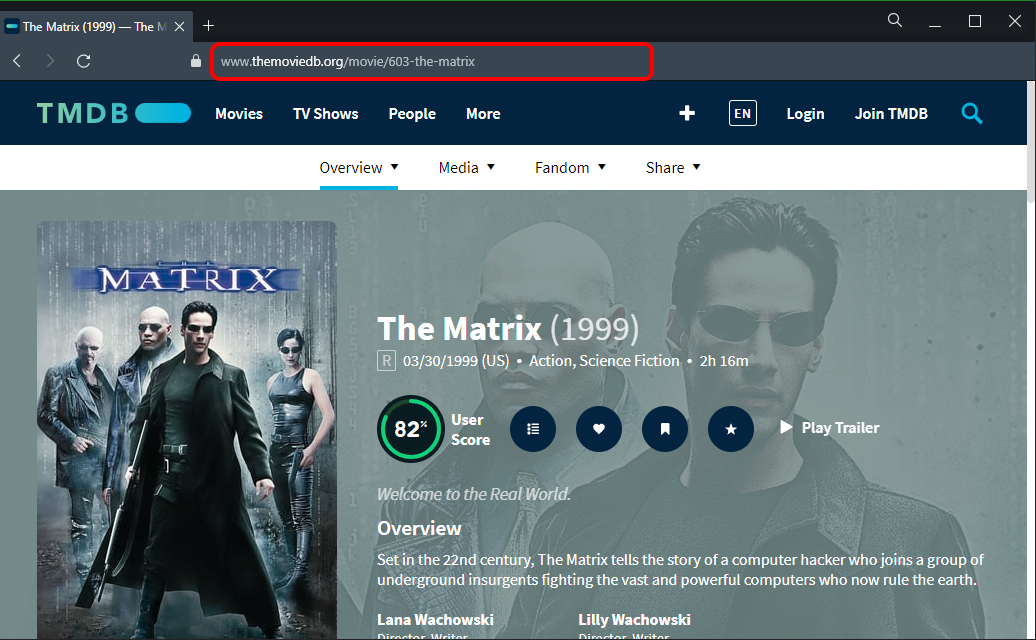Select The Matrix (1999) browser tab
1036x640 pixels.
(95, 26)
